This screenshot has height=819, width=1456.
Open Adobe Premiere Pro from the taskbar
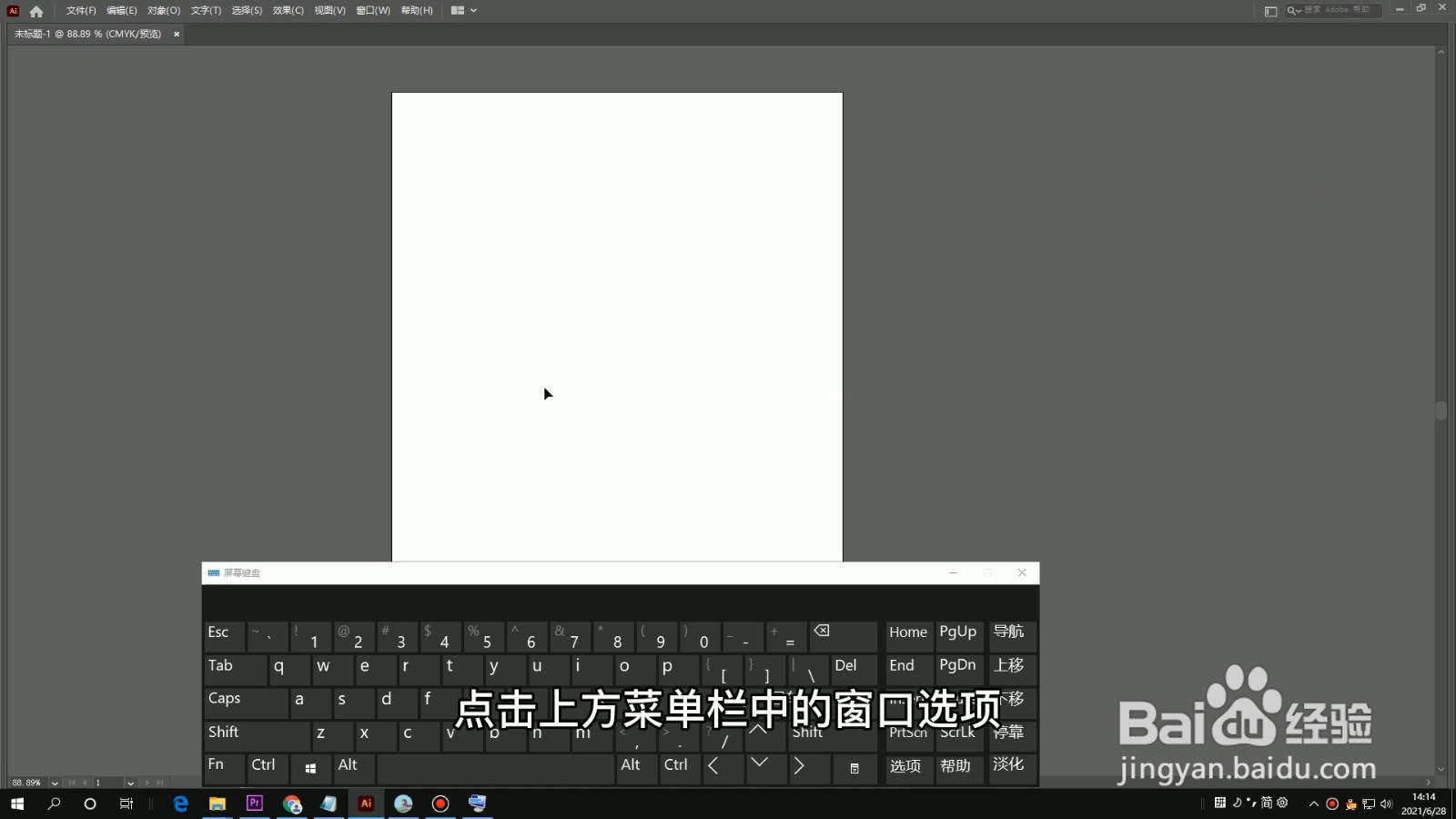(x=255, y=804)
